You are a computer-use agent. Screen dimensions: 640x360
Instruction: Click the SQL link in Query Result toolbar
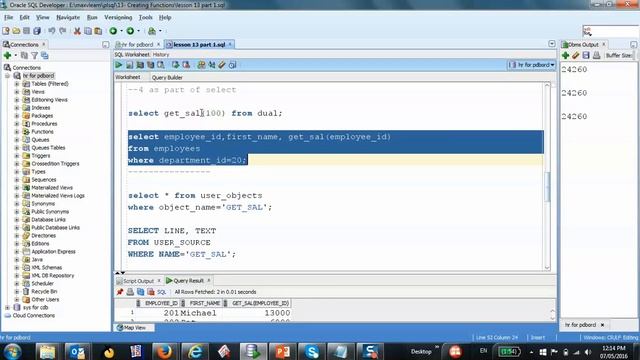[162, 292]
